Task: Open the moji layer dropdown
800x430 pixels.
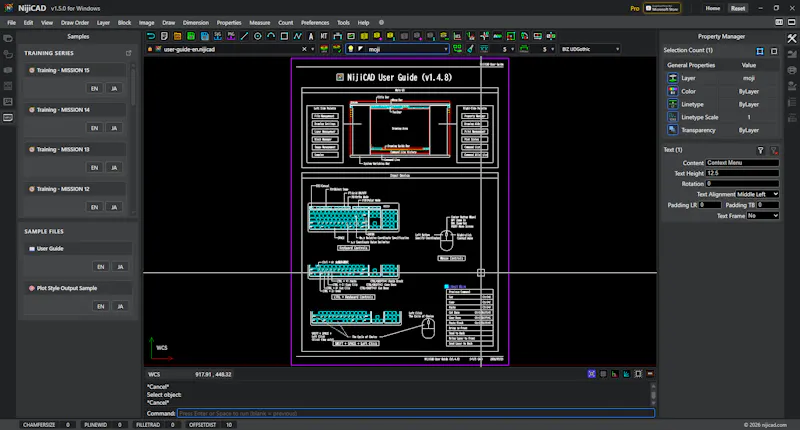Action: 397,49
